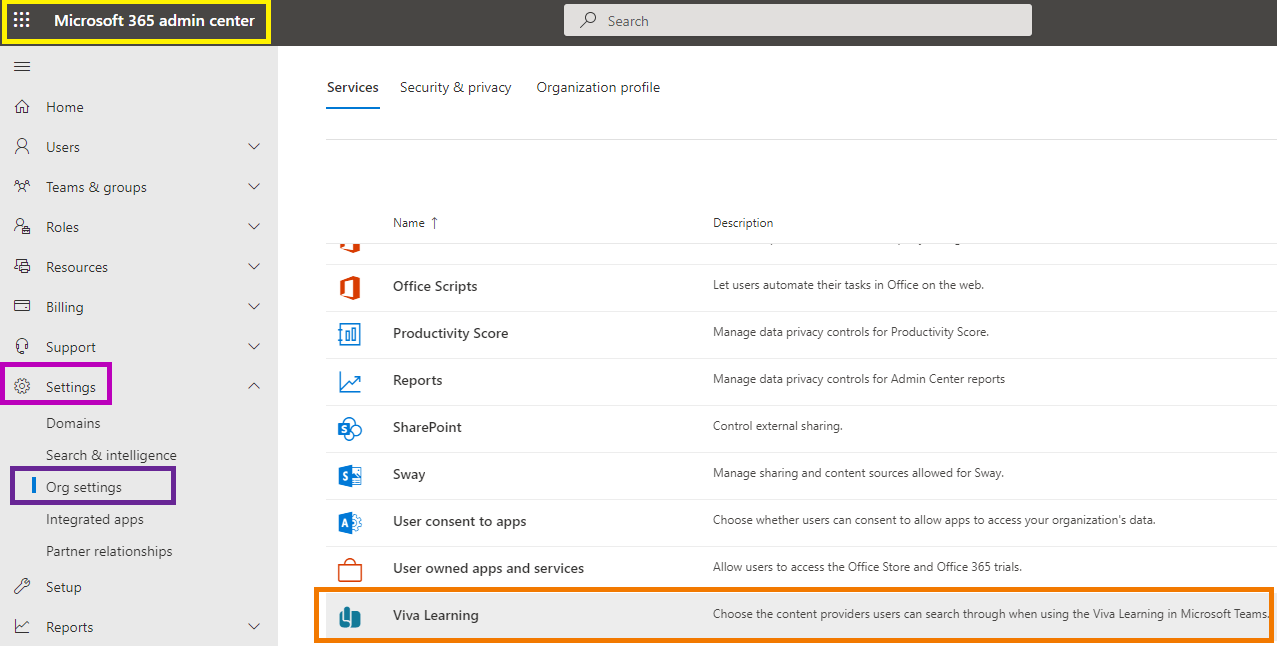The image size is (1277, 646).
Task: Expand the Resources chevron
Action: (254, 267)
